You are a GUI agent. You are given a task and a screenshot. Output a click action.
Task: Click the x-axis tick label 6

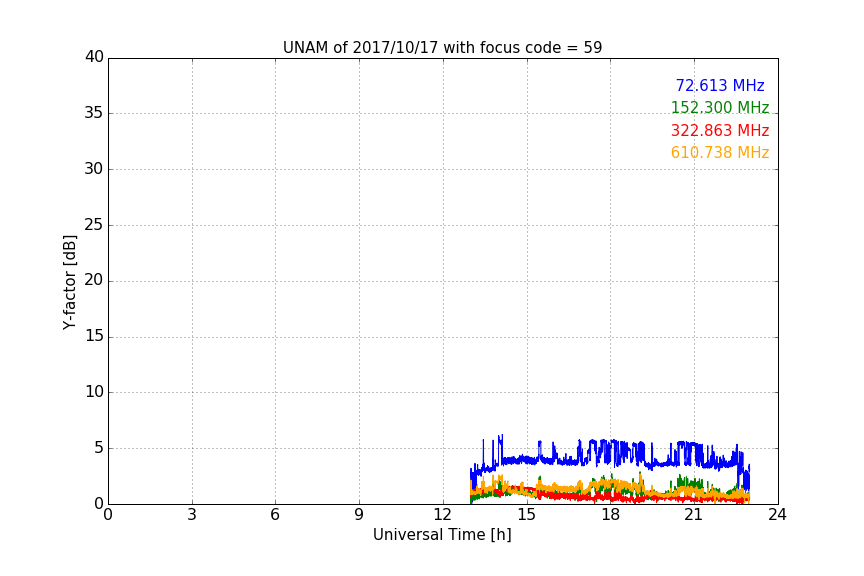[275, 515]
